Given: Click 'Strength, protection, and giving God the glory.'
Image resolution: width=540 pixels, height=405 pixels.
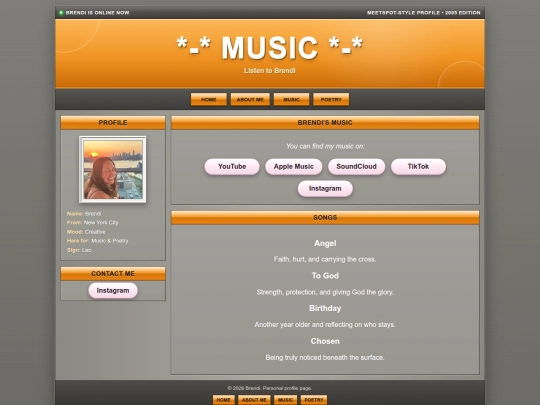Looking at the screenshot, I should pyautogui.click(x=325, y=292).
